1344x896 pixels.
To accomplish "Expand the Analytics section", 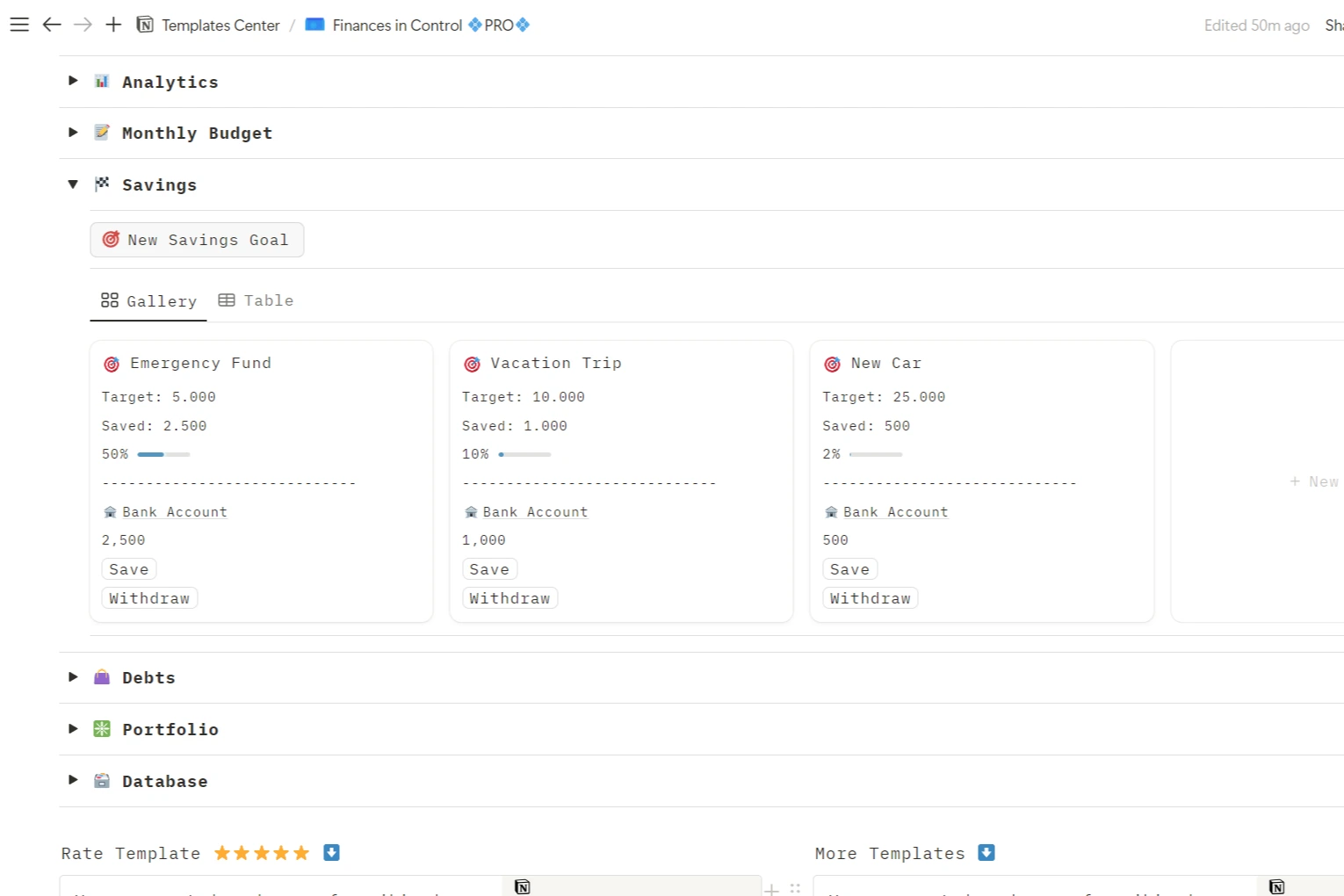I will coord(73,81).
